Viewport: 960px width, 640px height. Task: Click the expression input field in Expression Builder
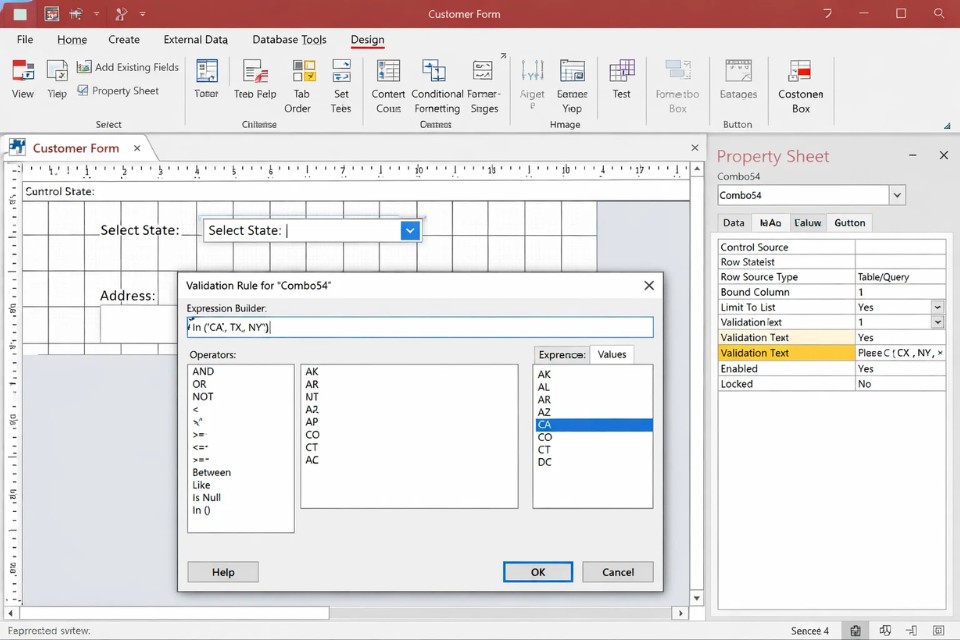[x=420, y=327]
